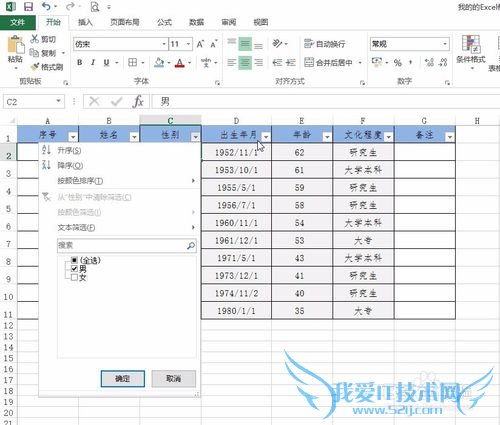Open Text Filters (文本筛选) submenu
The image size is (500, 425).
119,228
